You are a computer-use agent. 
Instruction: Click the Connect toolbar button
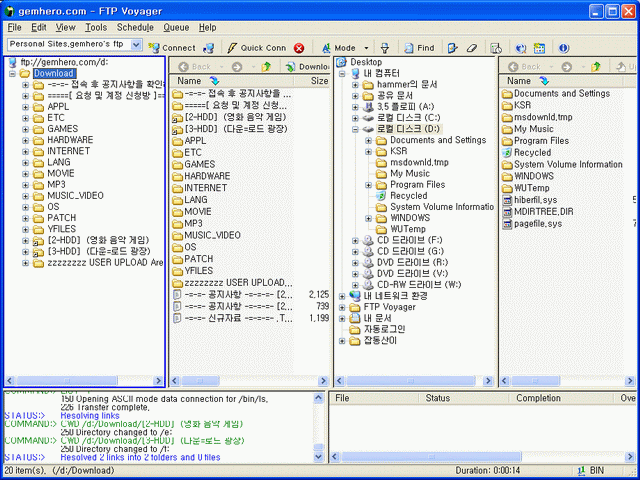pyautogui.click(x=172, y=48)
